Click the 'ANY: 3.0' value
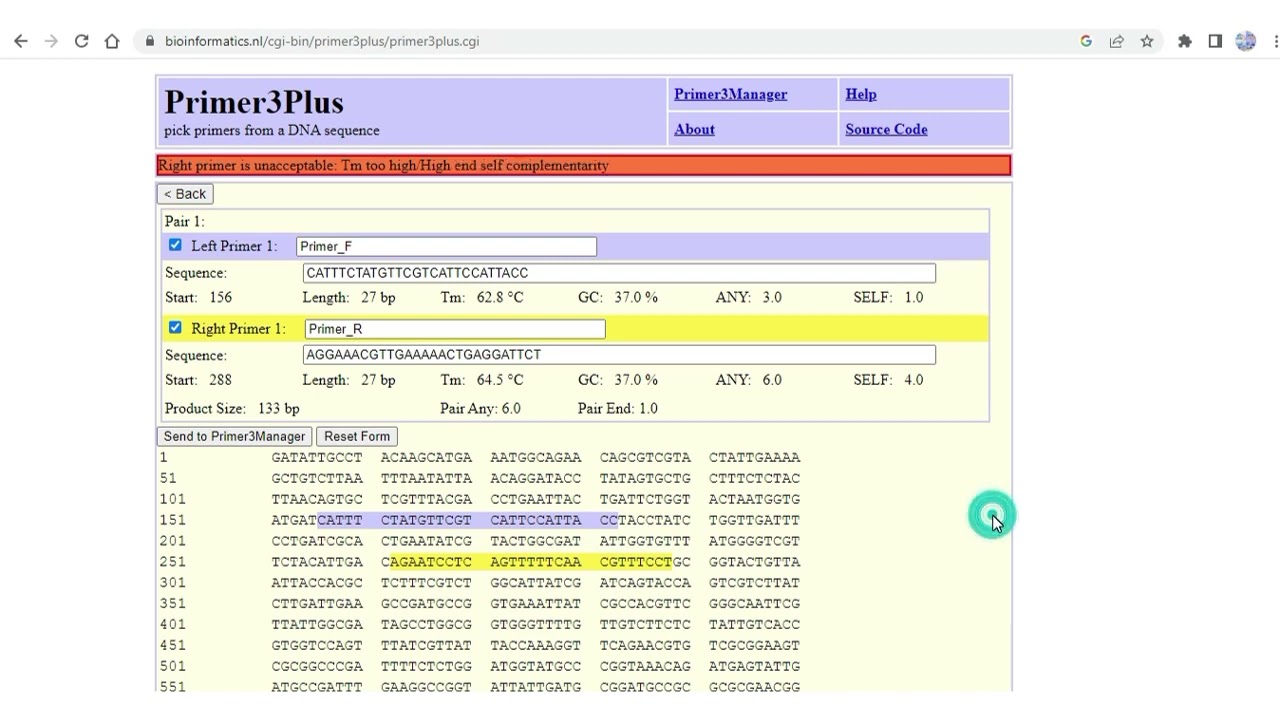Image resolution: width=1280 pixels, height=720 pixels. click(748, 297)
